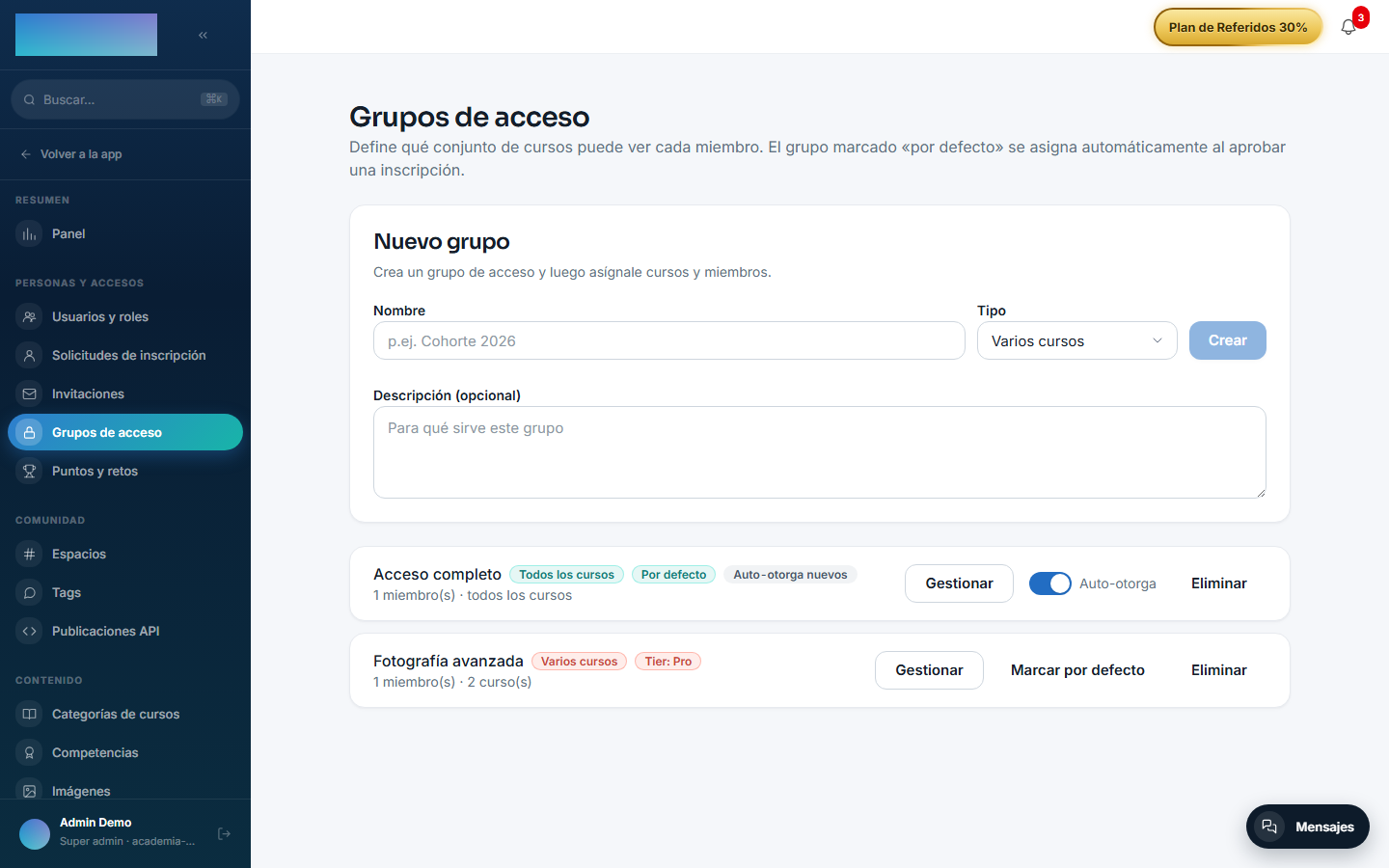
Task: Click '1 miembro(s) · 2 curso(s)' text
Action: [452, 682]
